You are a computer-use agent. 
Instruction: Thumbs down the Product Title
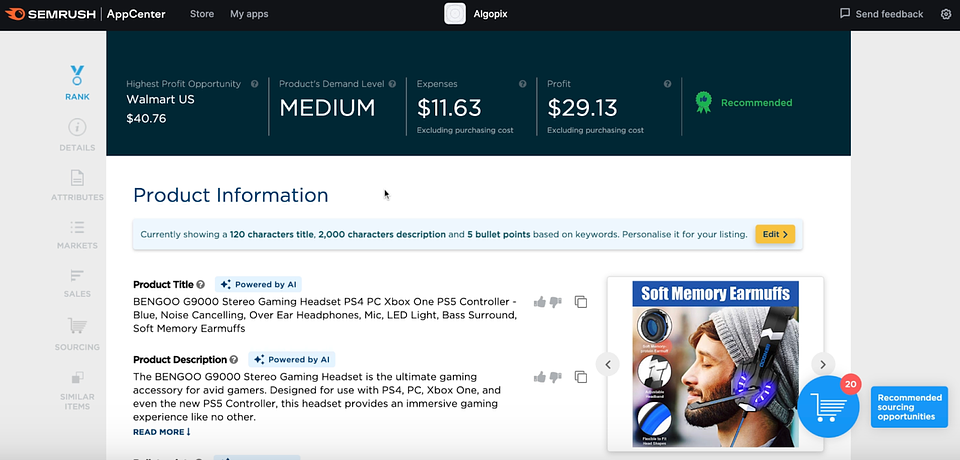pos(556,302)
